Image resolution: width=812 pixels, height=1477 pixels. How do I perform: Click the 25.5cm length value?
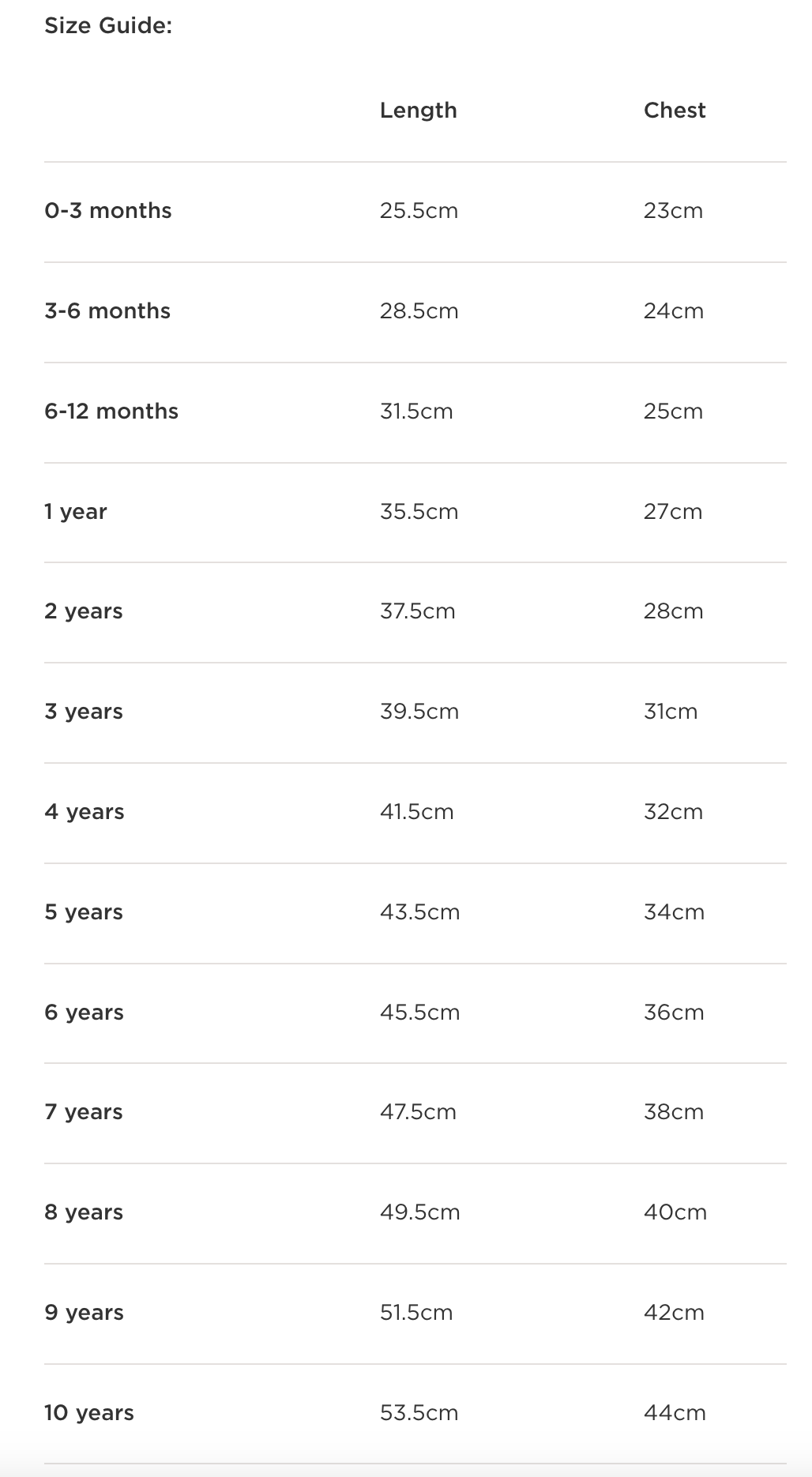pos(419,211)
